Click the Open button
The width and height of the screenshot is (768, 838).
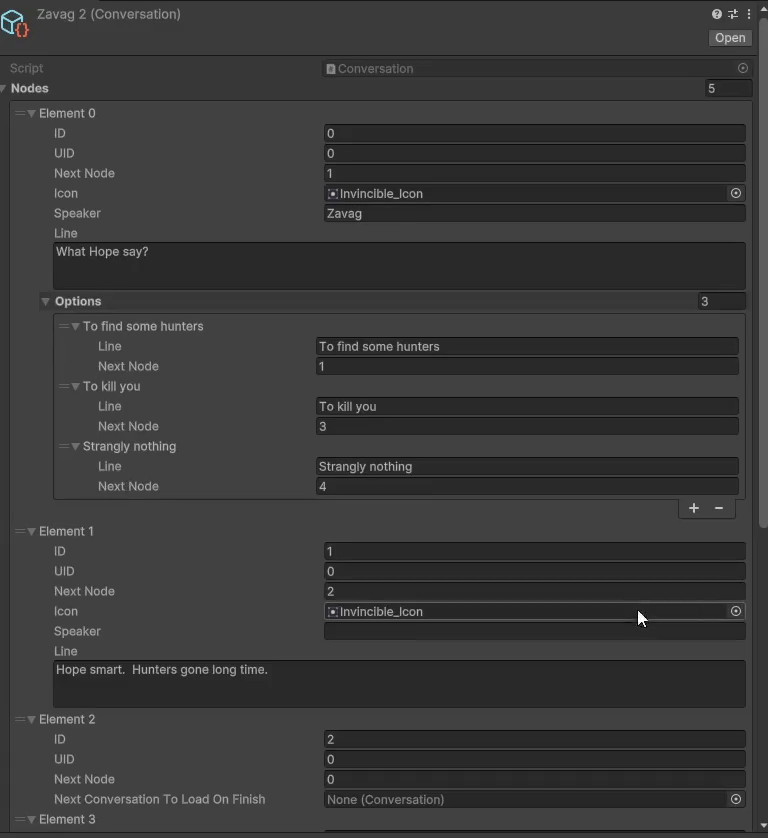(730, 38)
